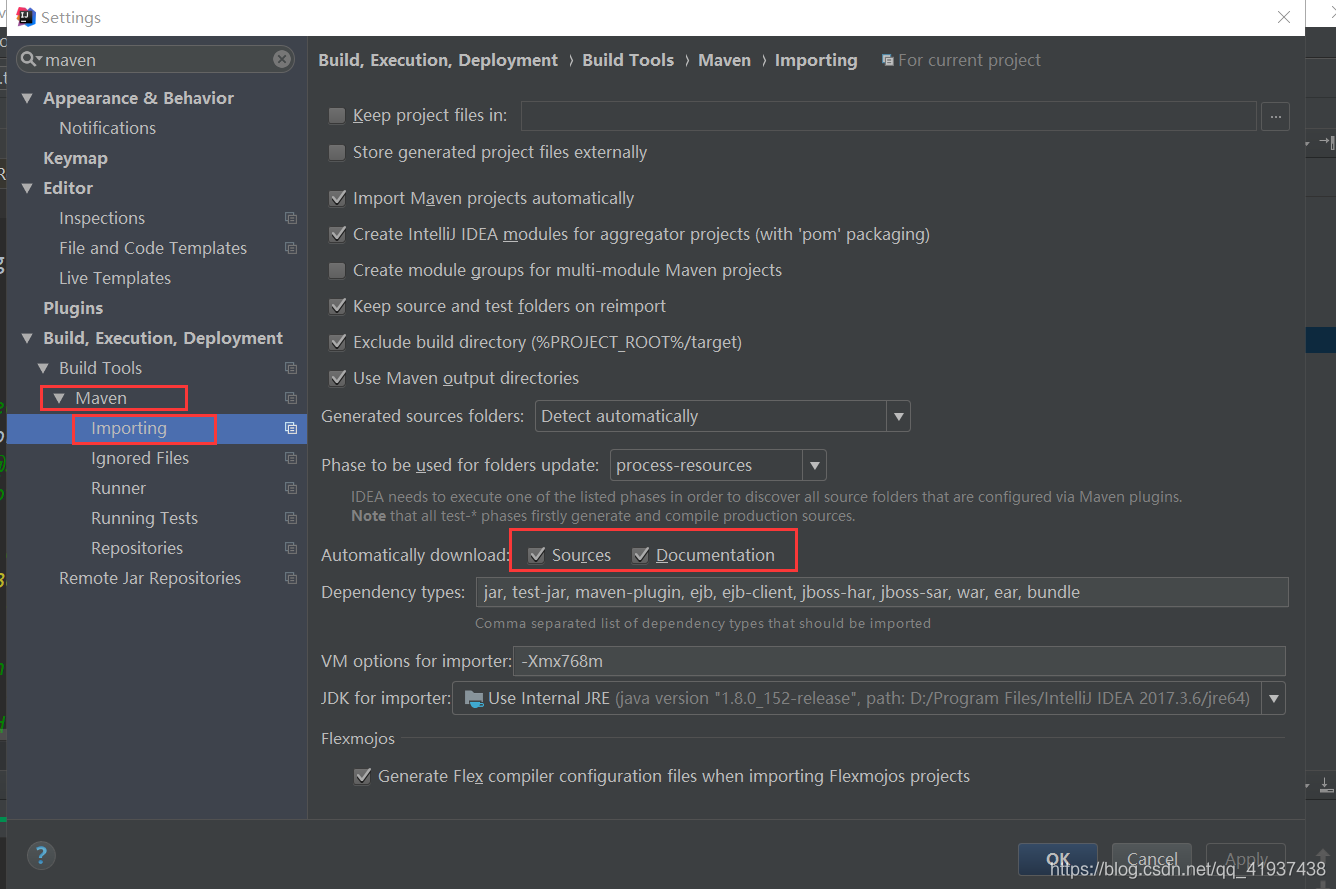
Task: Click the For current project icon
Action: pos(887,61)
